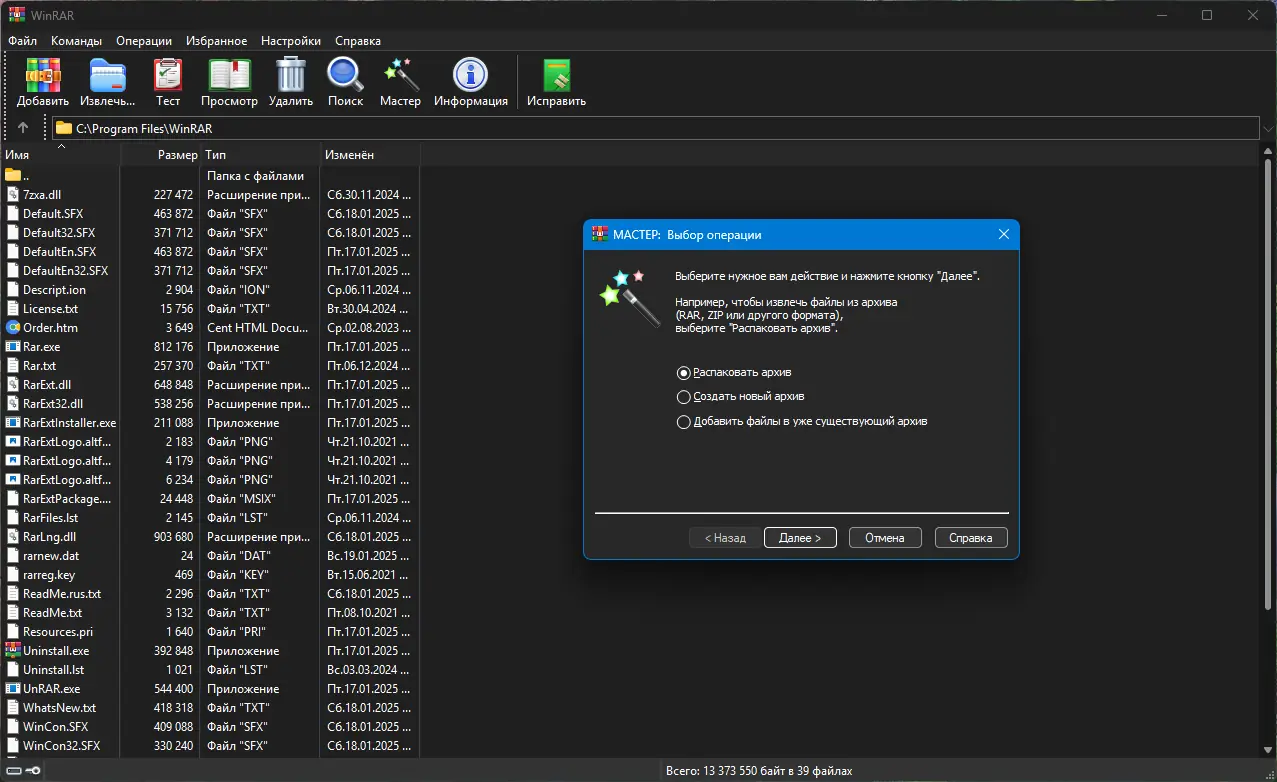Click the 7zxa.dll file icon
1277x782 pixels.
click(x=13, y=195)
